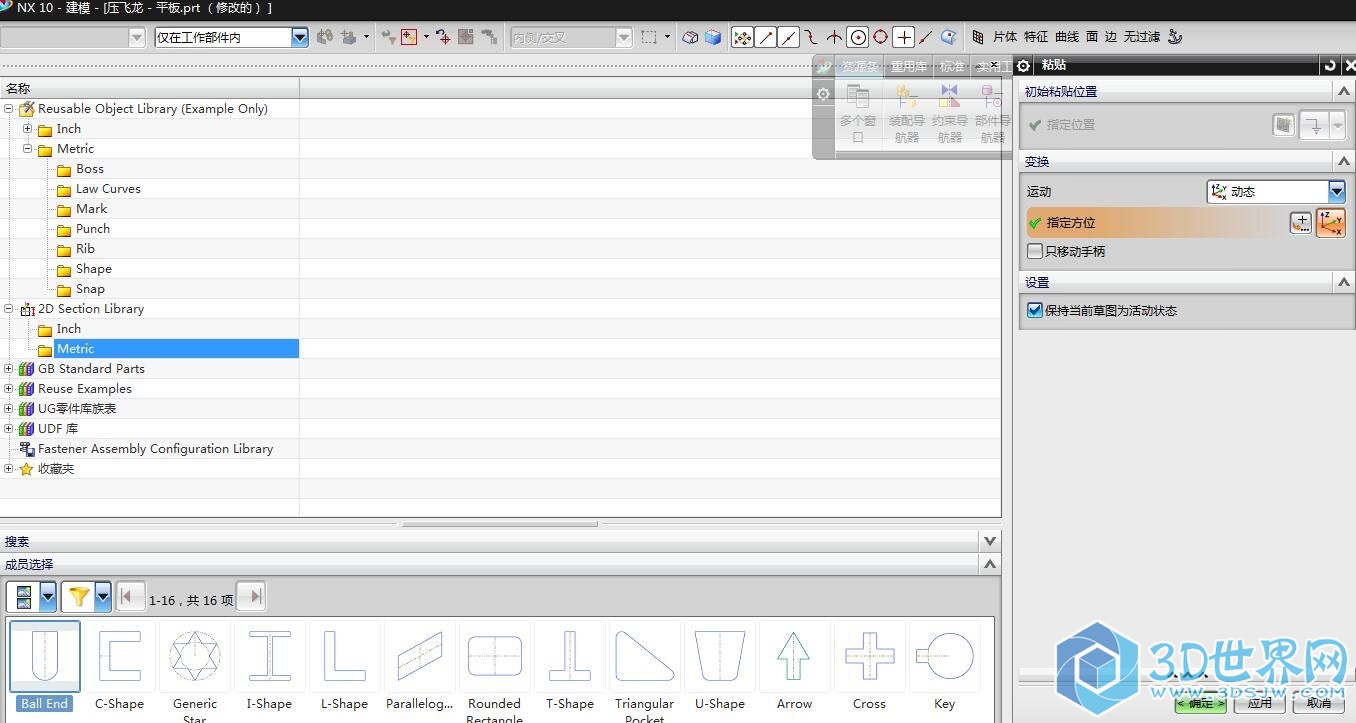Screen dimensions: 1356x723
Task: Collapse the 初始粘贴位置 section
Action: point(1344,91)
